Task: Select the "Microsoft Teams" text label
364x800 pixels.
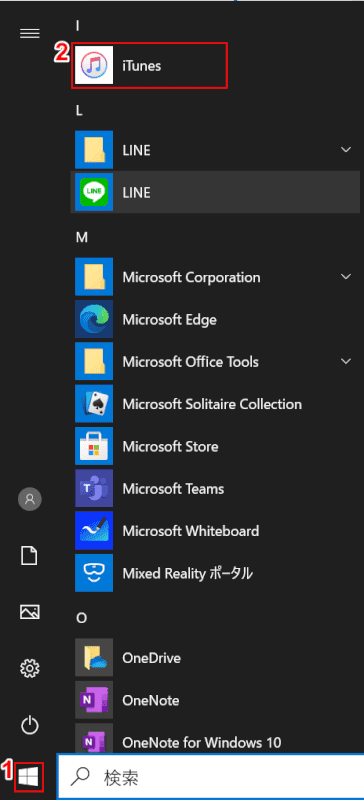Action: (173, 489)
